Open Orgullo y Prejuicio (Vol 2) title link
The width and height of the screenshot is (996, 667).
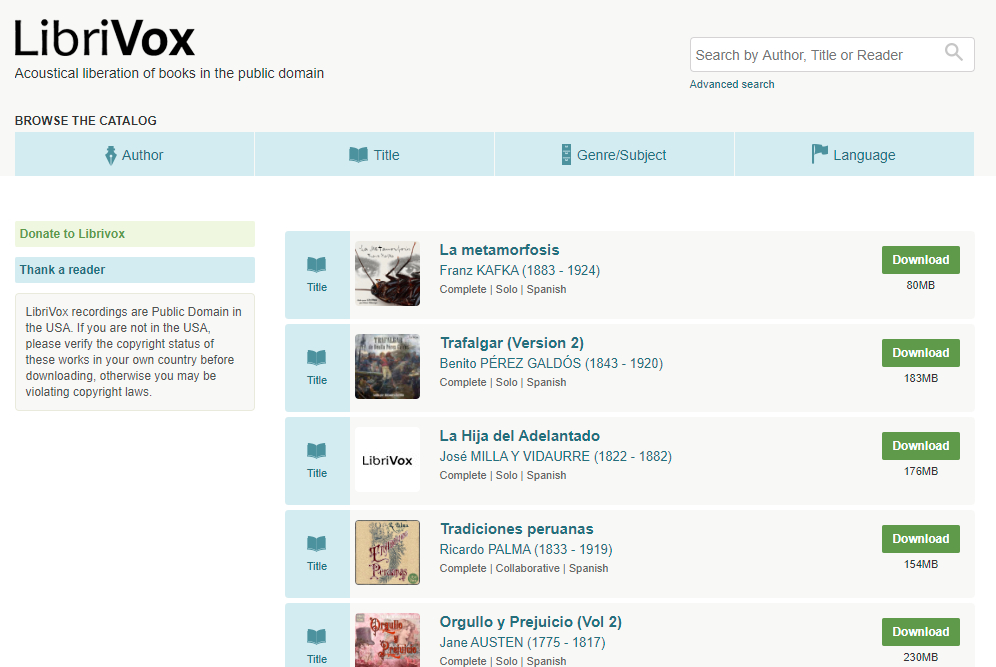click(530, 622)
